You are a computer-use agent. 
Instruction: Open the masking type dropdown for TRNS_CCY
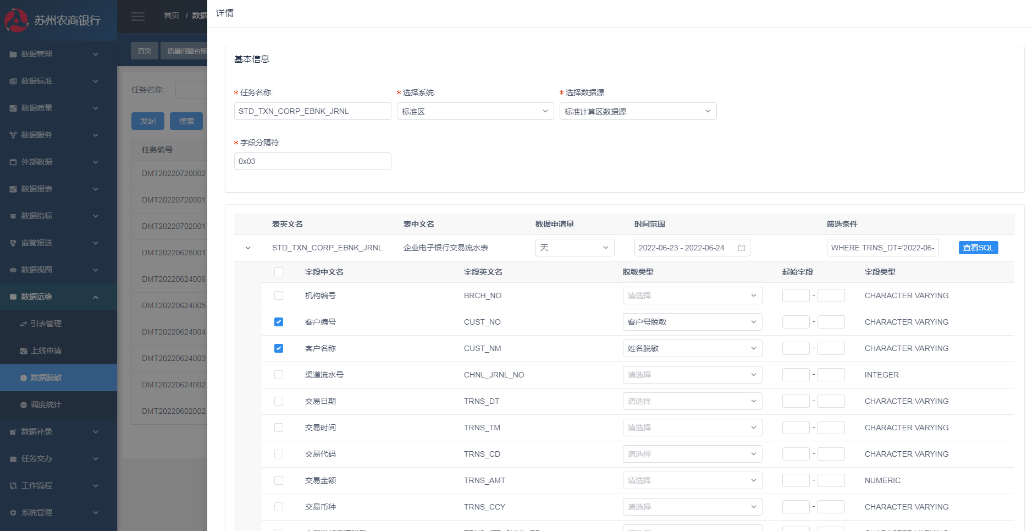(x=692, y=507)
